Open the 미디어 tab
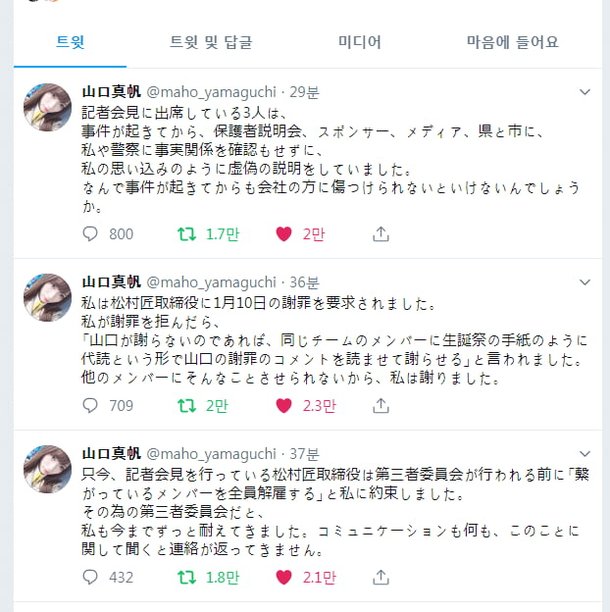Viewport: 610px width, 612px height. tap(359, 42)
